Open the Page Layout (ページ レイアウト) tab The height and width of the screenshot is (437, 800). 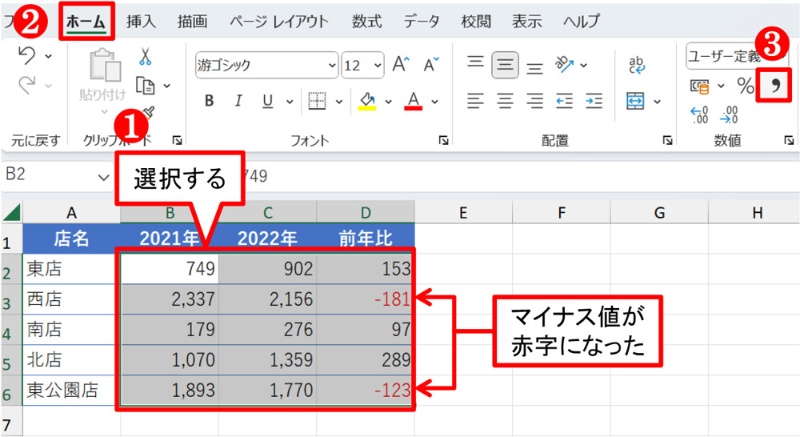tap(279, 21)
